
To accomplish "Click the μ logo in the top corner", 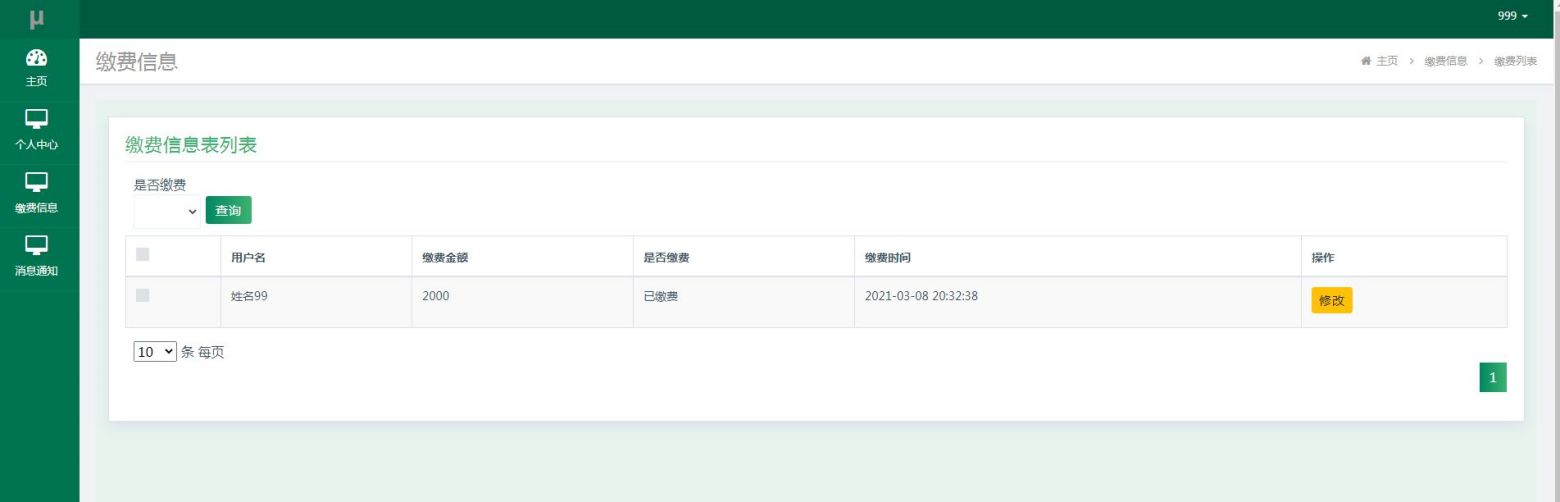I will [37, 18].
